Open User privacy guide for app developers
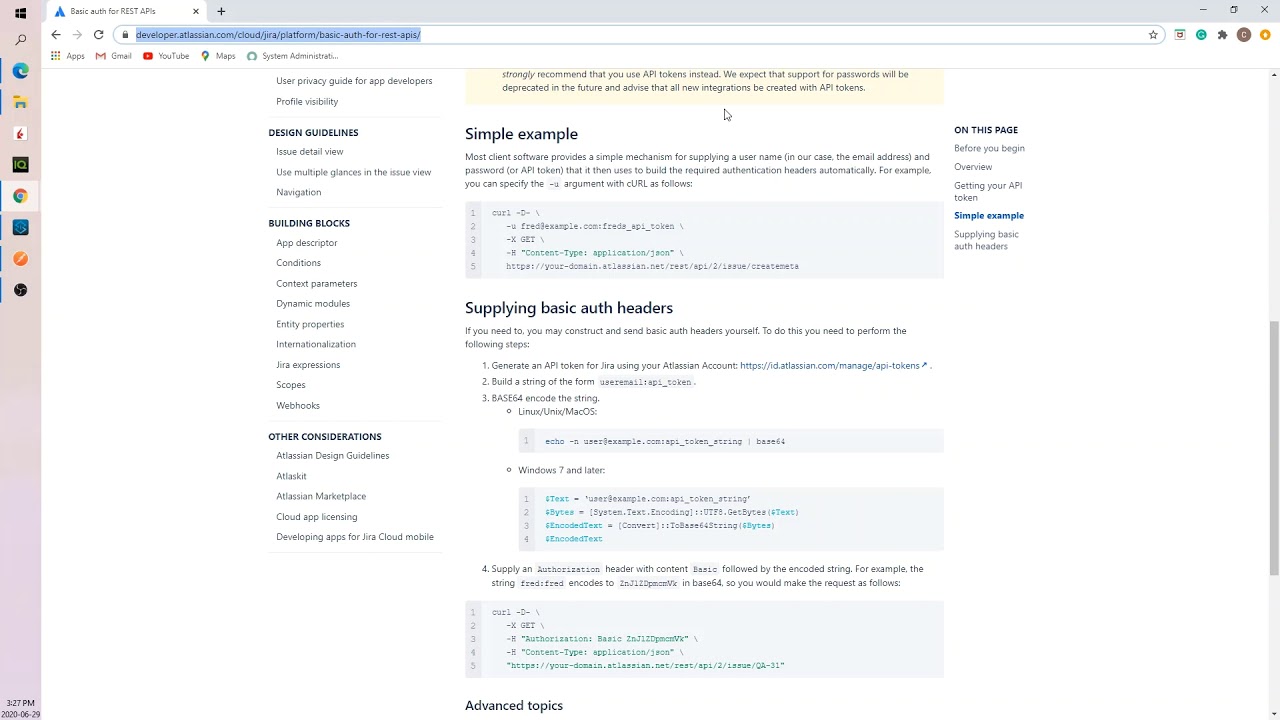Image resolution: width=1280 pixels, height=720 pixels. pyautogui.click(x=354, y=81)
